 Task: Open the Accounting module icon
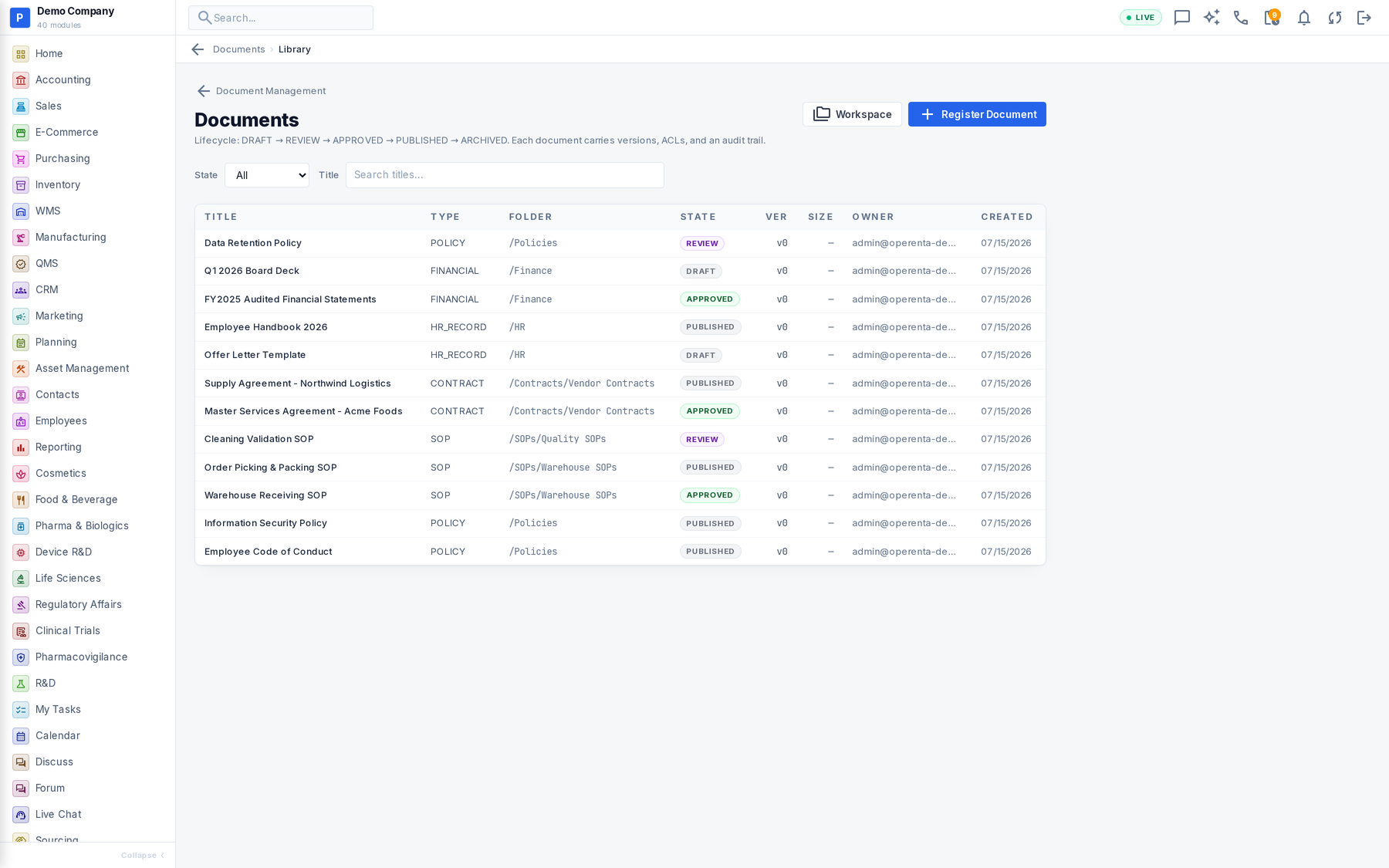point(21,80)
